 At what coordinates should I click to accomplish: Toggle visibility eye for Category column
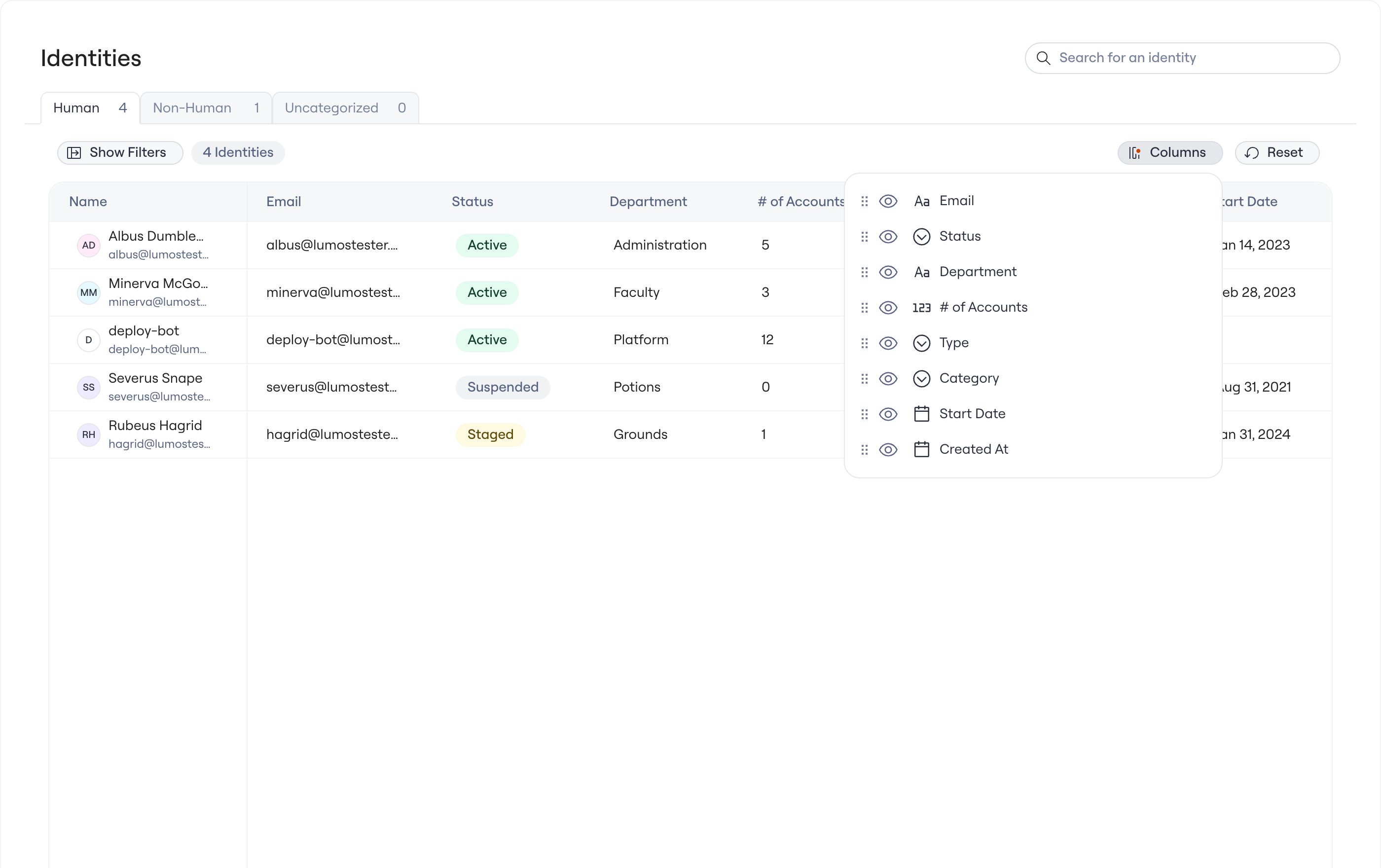888,379
